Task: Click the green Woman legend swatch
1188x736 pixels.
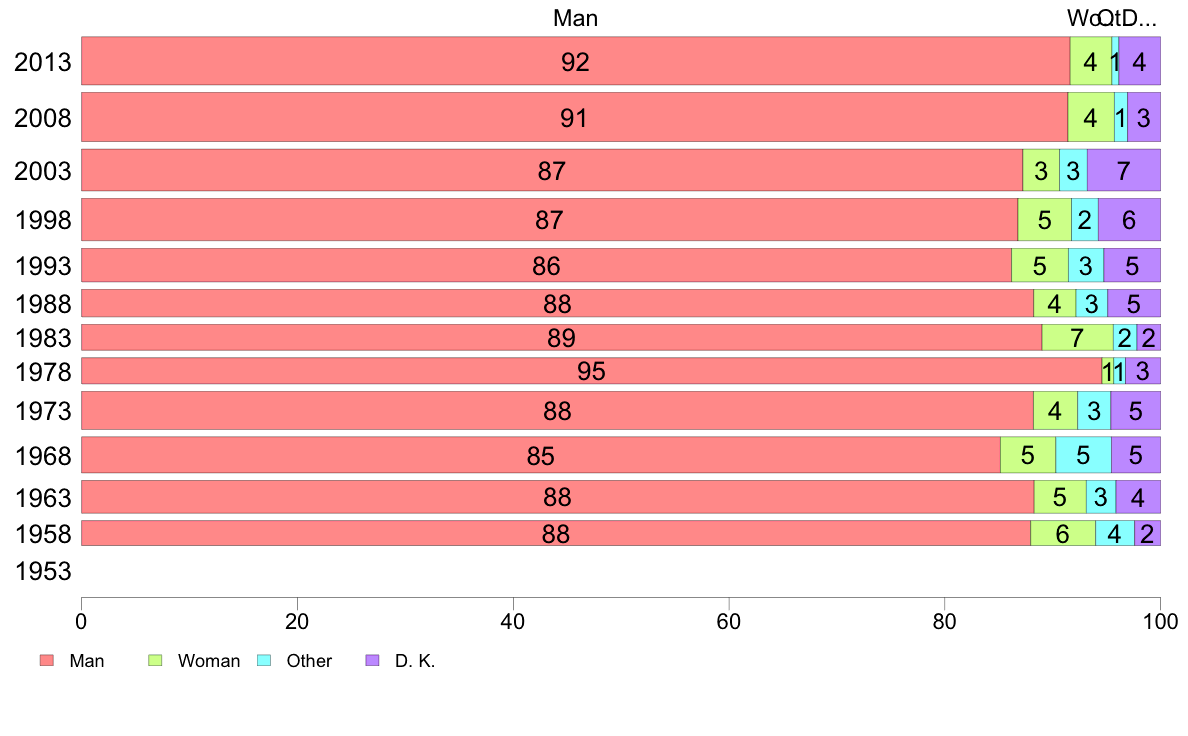Action: point(156,661)
